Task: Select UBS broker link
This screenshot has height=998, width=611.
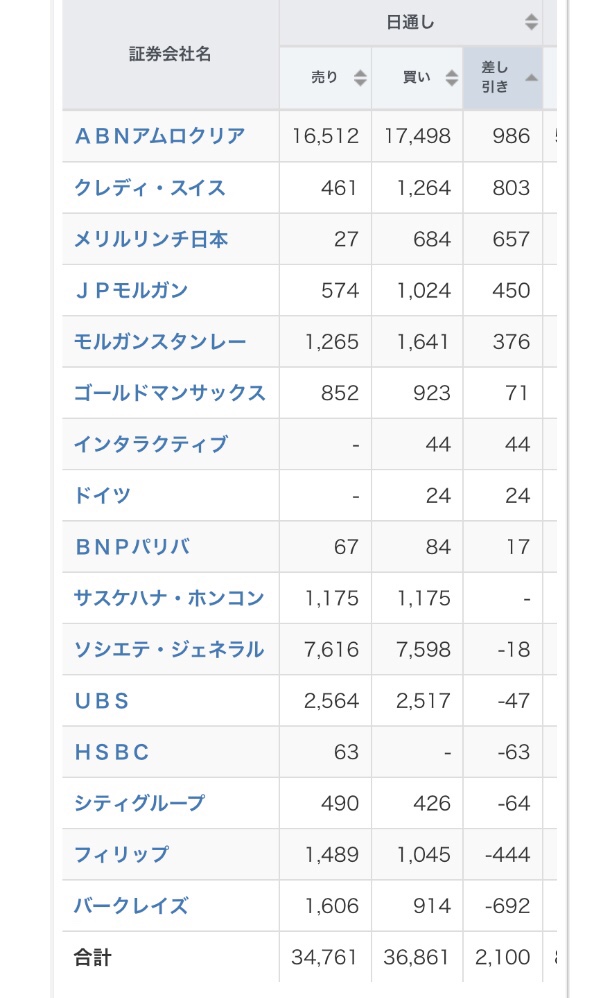Action: (102, 701)
